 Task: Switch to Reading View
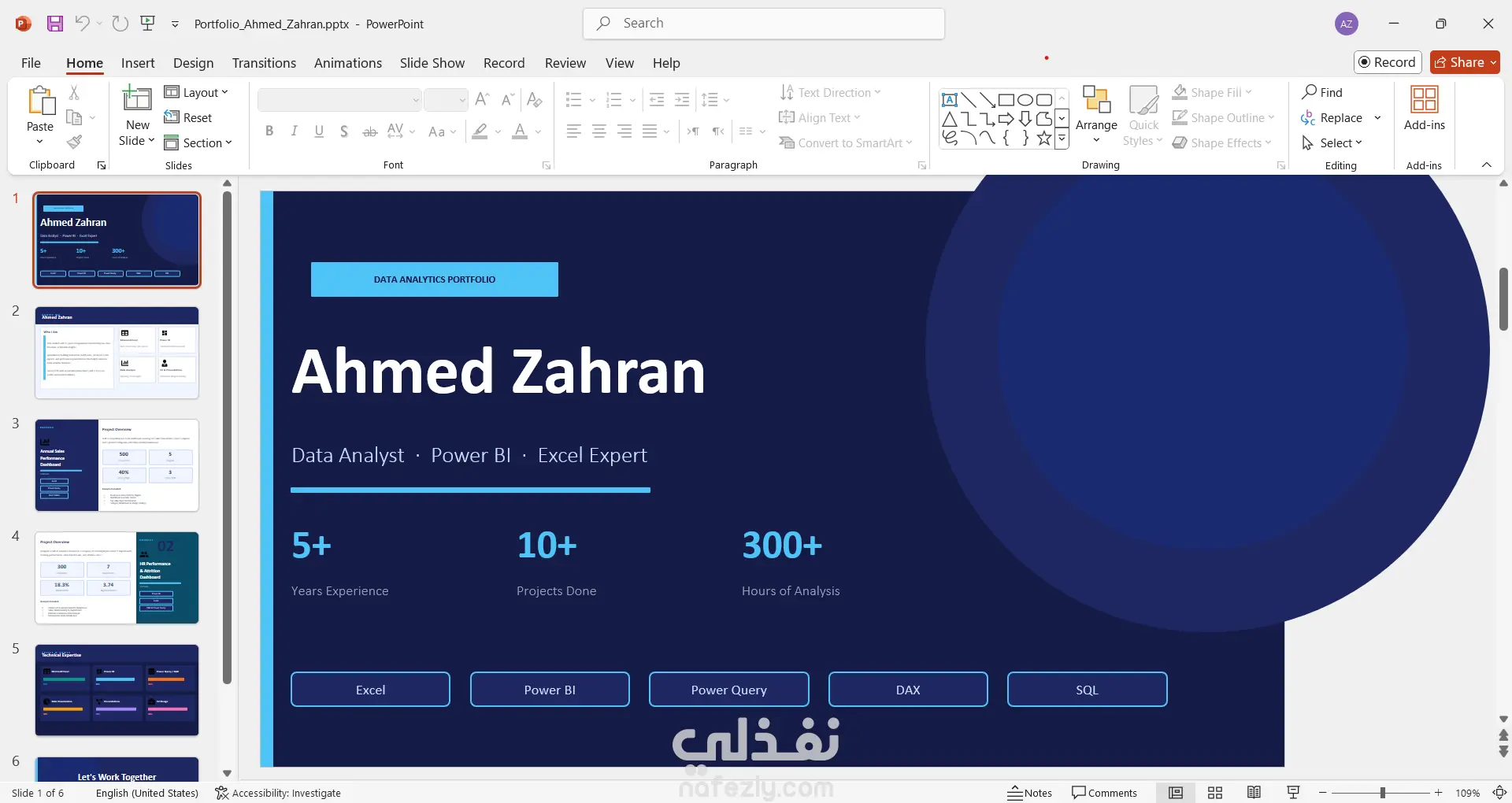1254,793
